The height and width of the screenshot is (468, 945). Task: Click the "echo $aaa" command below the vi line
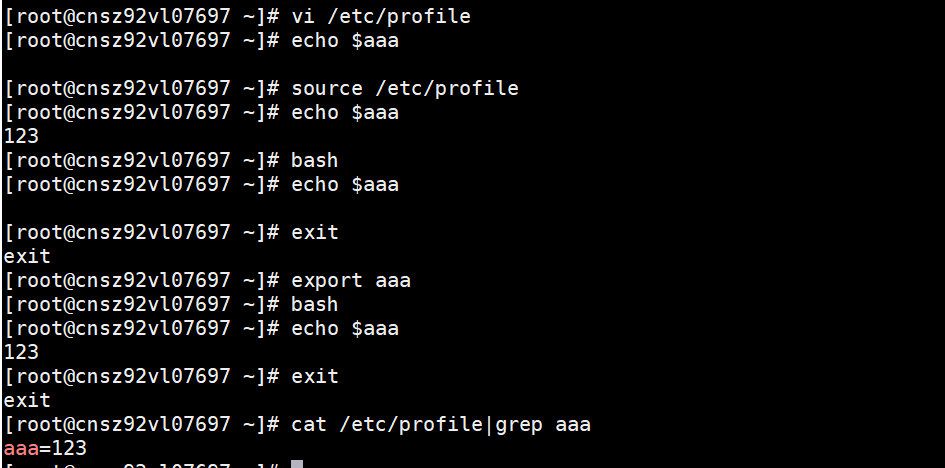click(344, 40)
